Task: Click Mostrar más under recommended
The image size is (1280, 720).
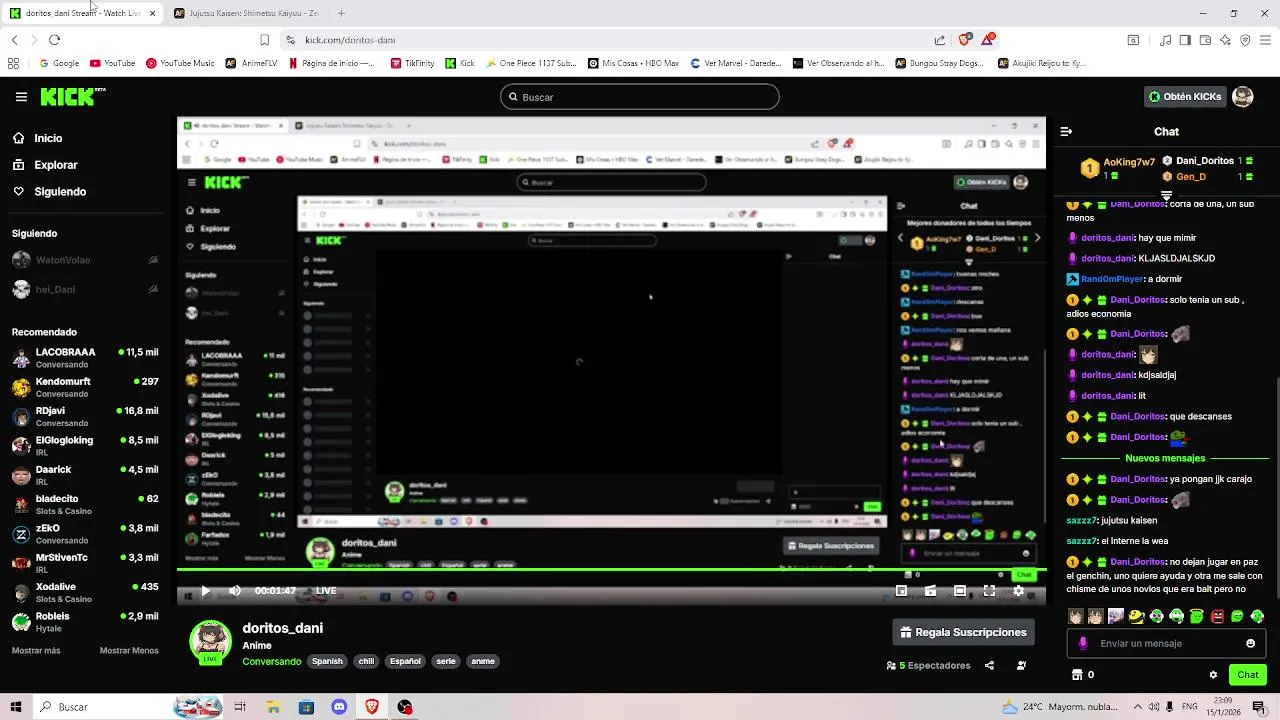Action: pos(36,650)
